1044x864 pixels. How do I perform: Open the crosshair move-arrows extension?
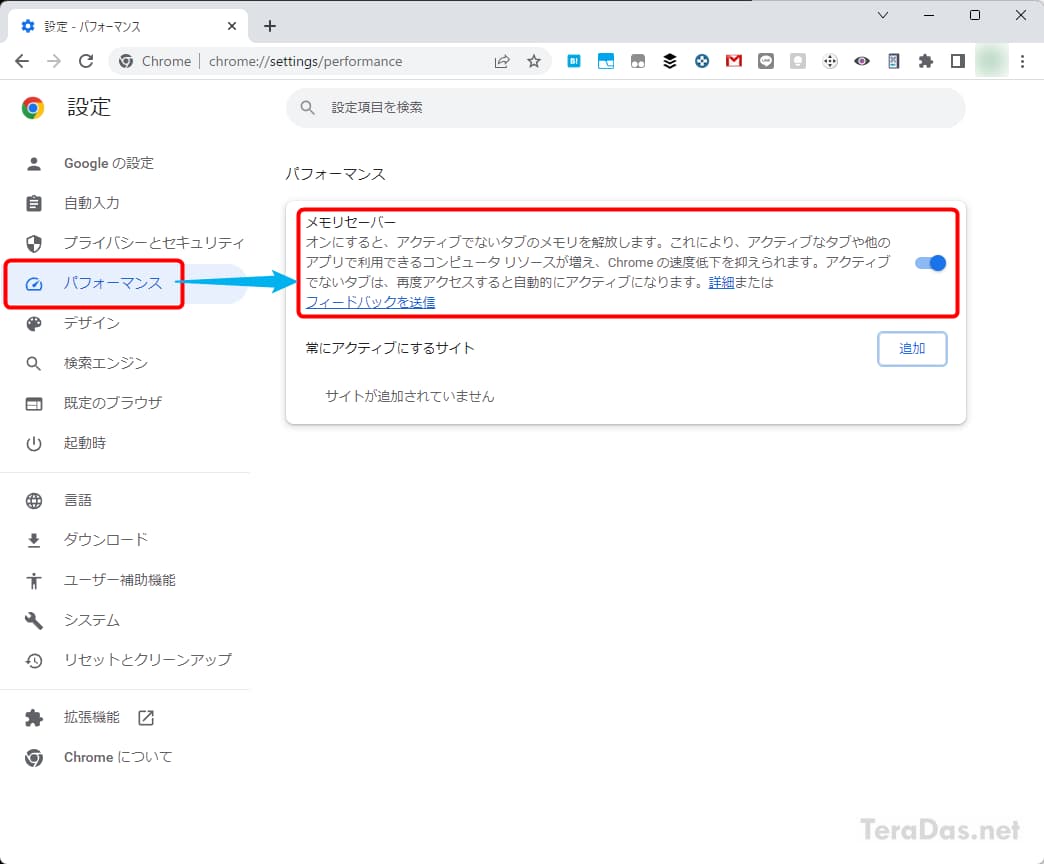[830, 61]
